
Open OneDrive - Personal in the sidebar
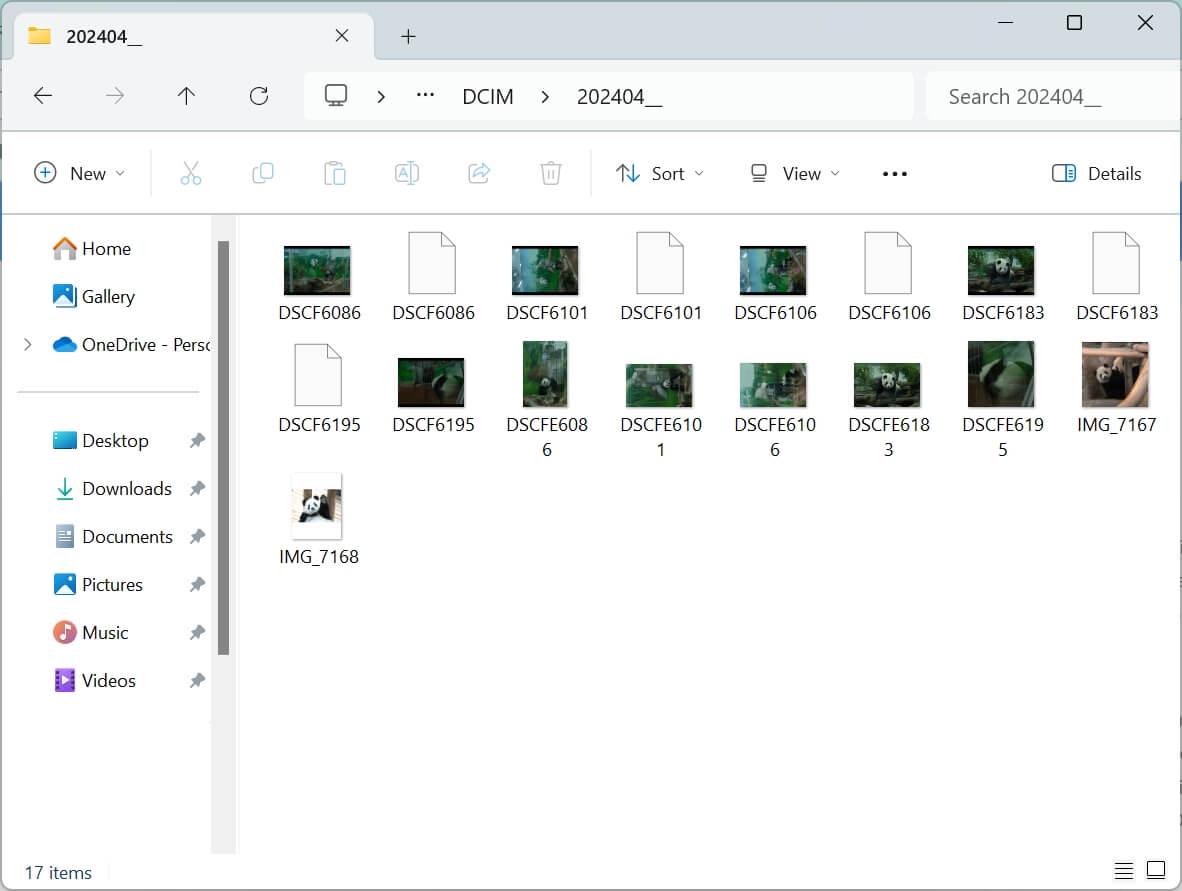pos(132,344)
